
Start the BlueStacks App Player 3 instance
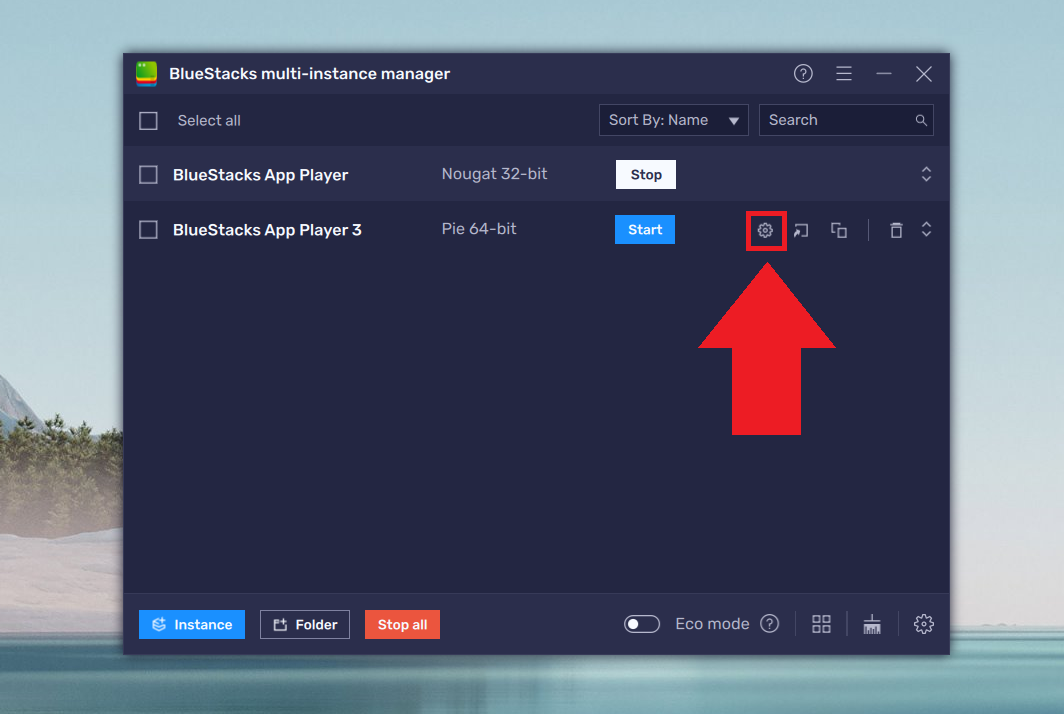pyautogui.click(x=644, y=229)
